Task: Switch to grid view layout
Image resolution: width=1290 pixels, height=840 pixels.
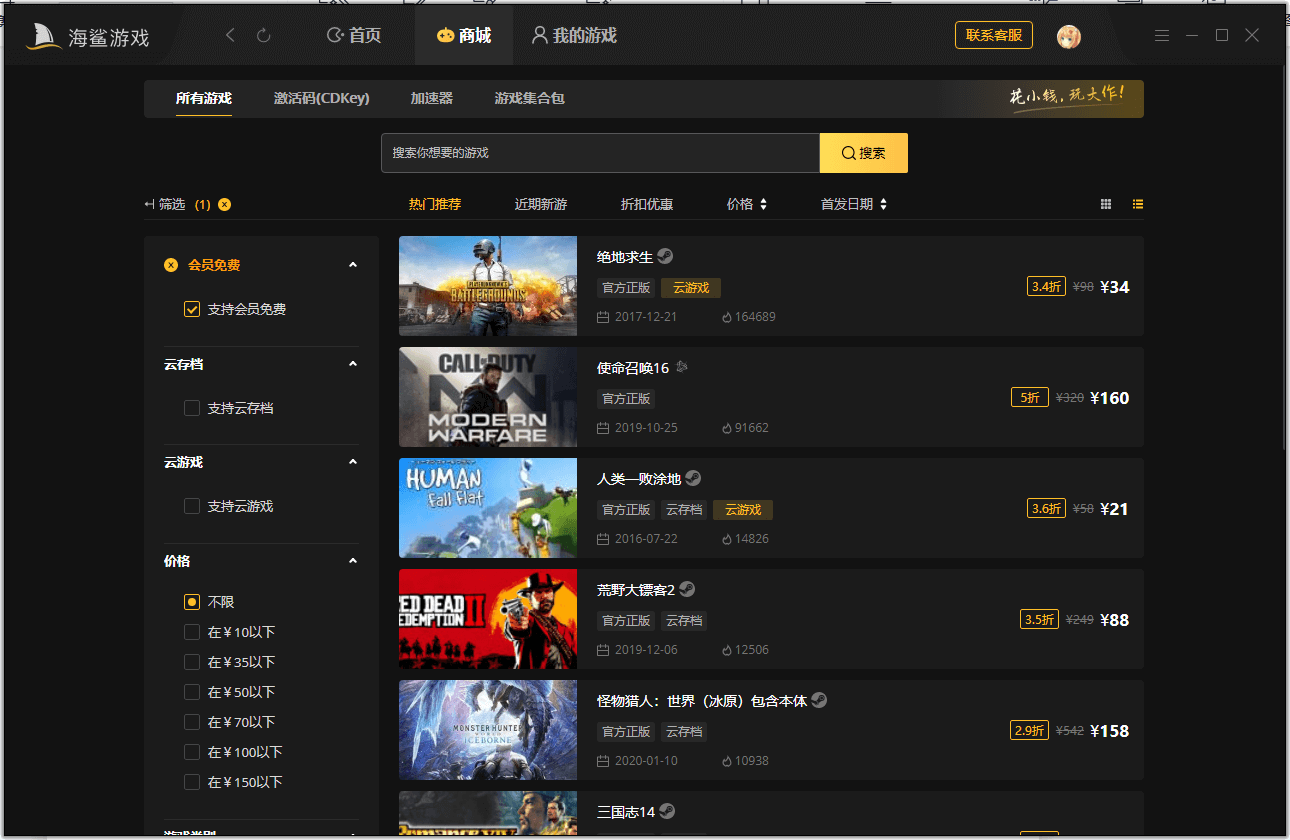Action: pos(1105,203)
